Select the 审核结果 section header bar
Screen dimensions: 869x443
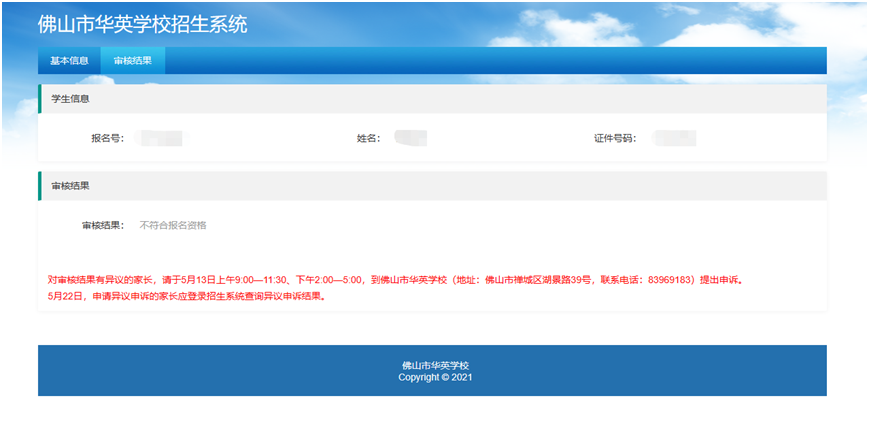tap(432, 186)
